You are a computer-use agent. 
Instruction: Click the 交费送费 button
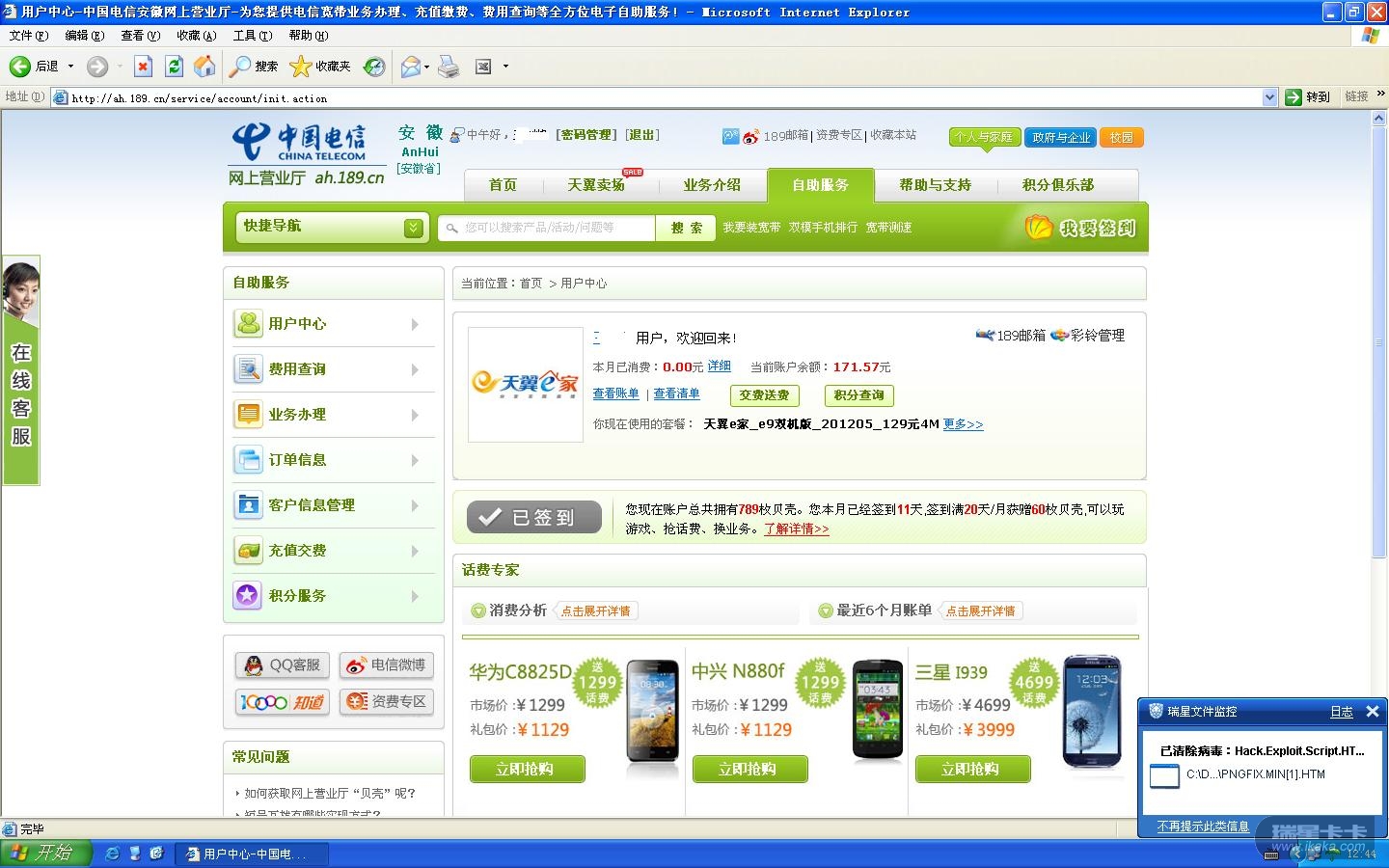[764, 395]
